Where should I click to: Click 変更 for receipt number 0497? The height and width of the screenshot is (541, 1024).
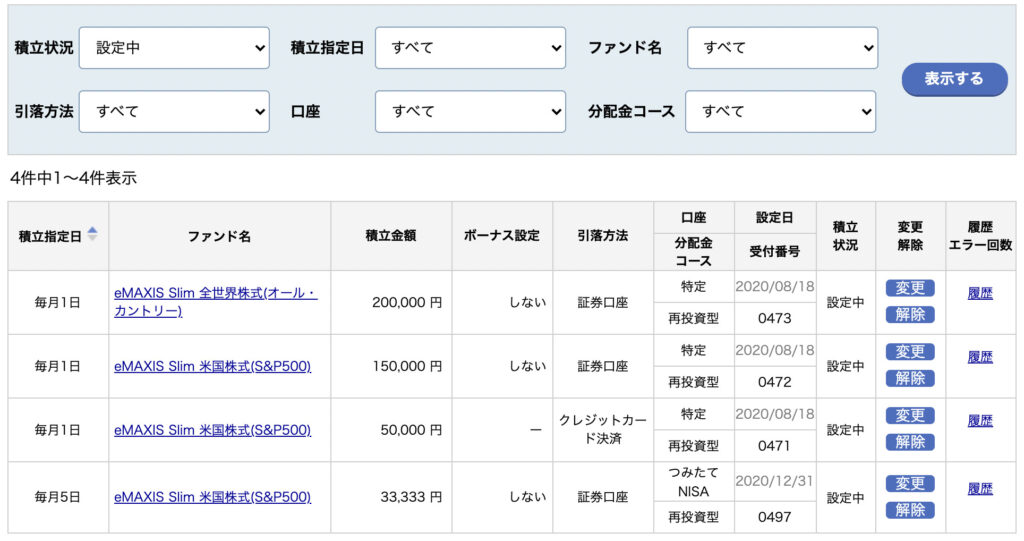(910, 484)
